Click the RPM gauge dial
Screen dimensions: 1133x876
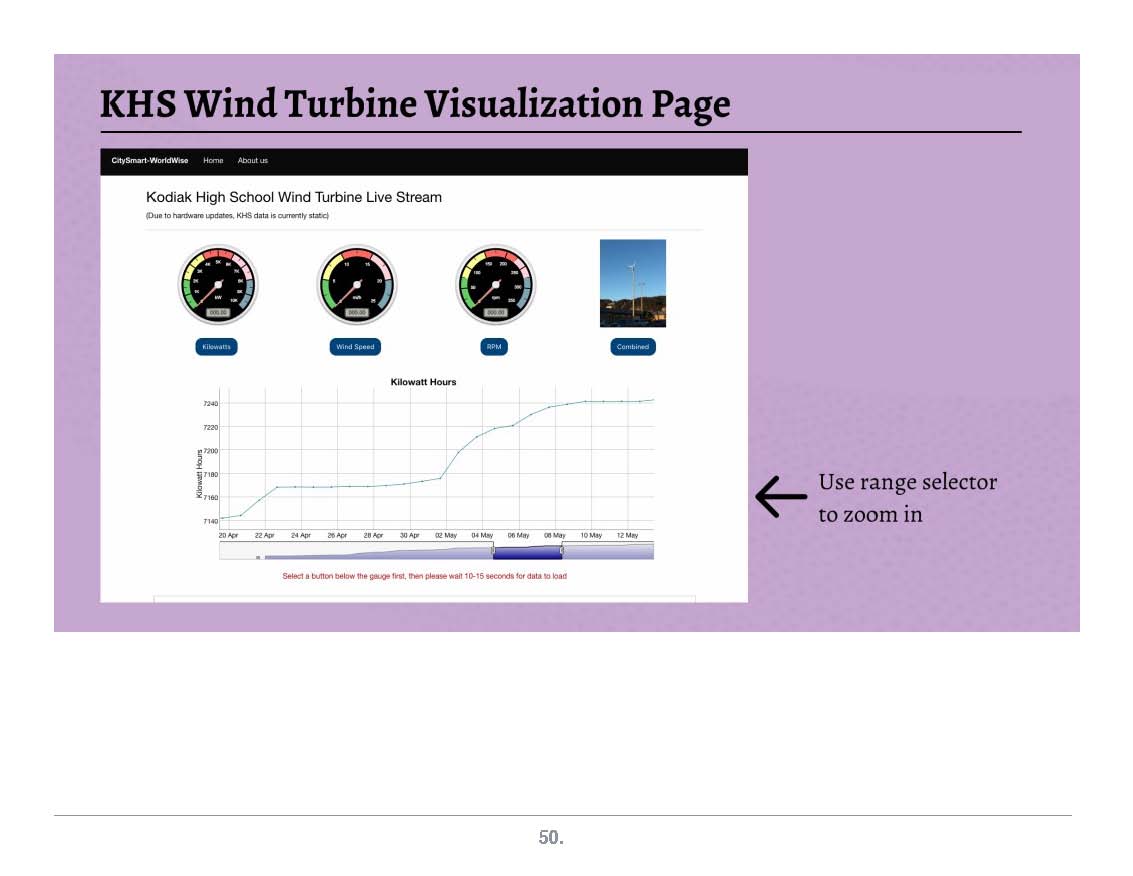click(495, 284)
